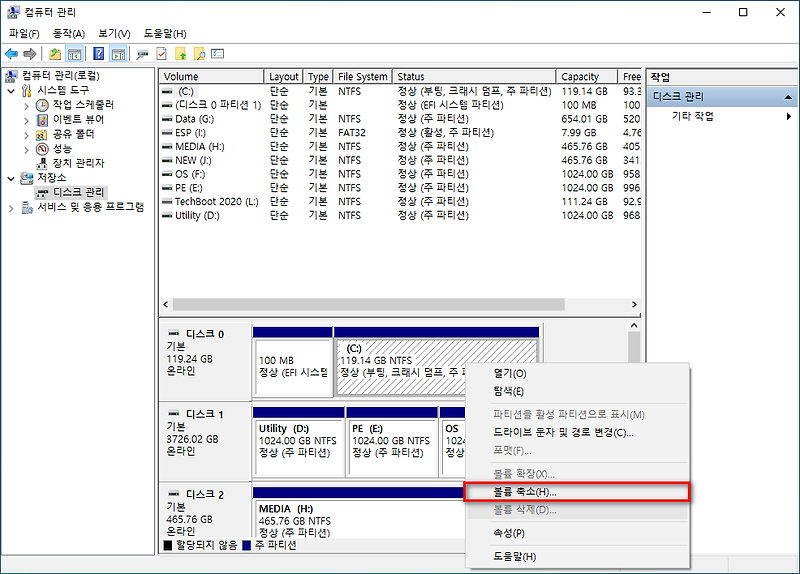The height and width of the screenshot is (574, 800).
Task: Collapse the 저장소 node
Action: tap(11, 179)
